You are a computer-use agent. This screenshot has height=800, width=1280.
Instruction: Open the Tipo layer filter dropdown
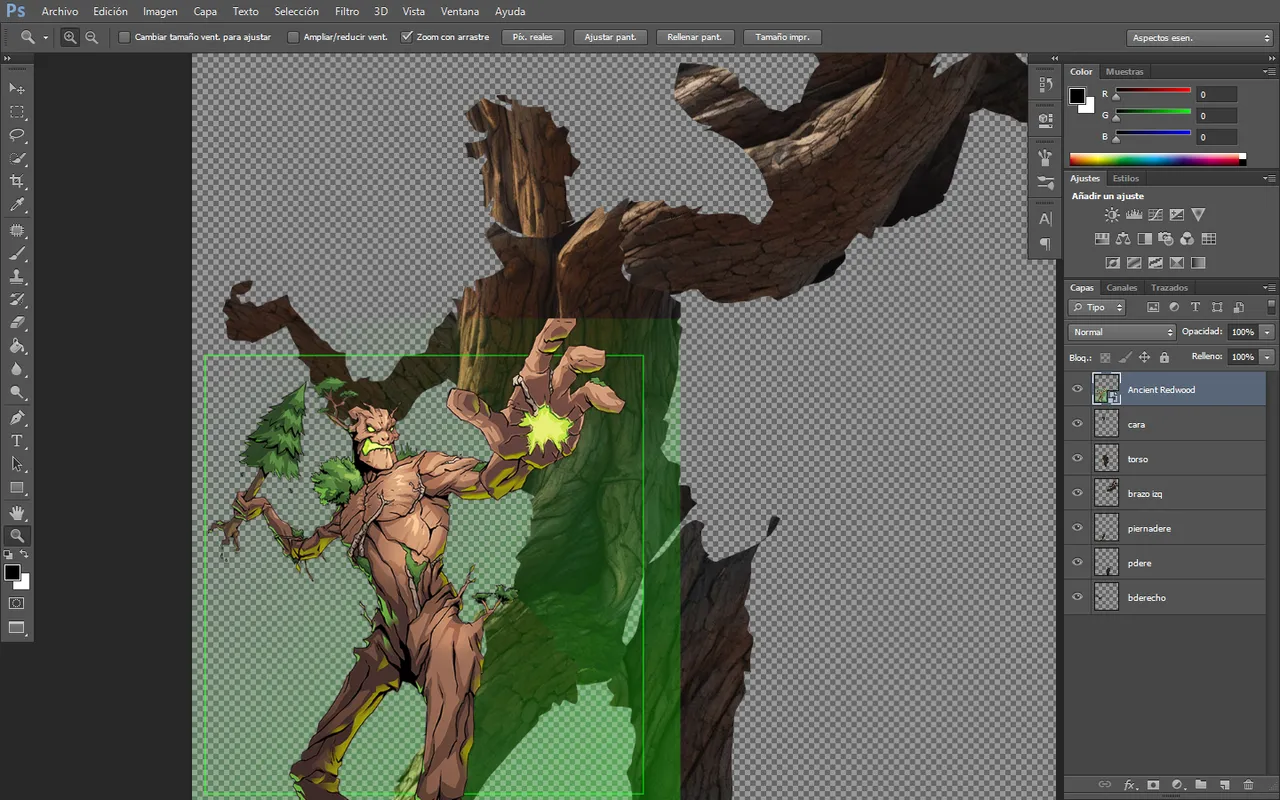tap(1097, 308)
